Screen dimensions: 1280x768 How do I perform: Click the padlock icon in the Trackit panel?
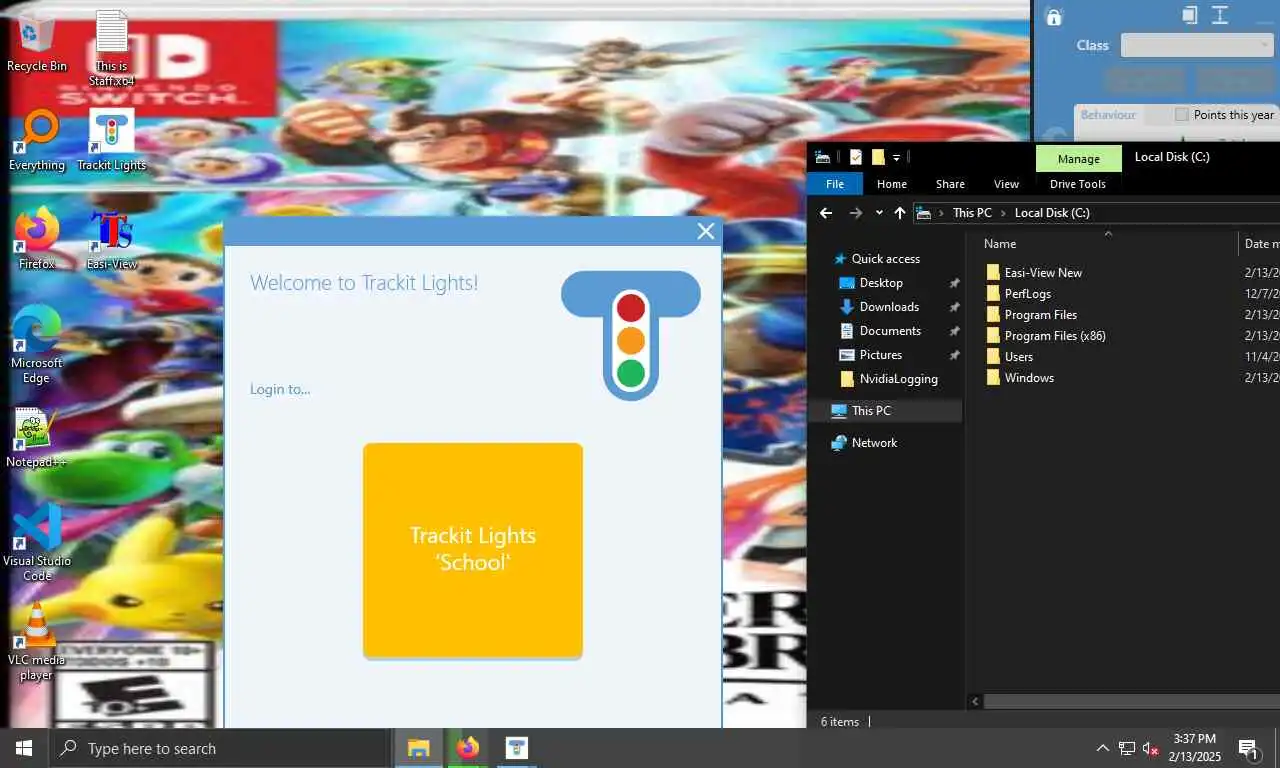(x=1053, y=17)
